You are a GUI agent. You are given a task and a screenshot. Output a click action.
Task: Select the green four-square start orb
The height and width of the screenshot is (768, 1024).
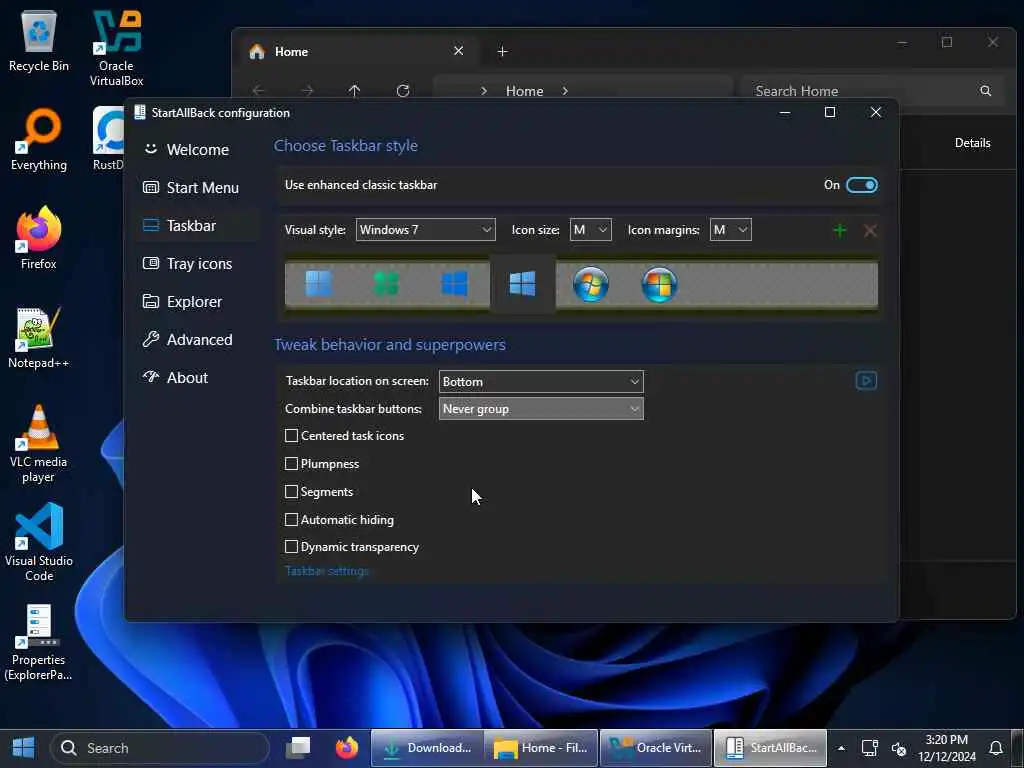(386, 284)
